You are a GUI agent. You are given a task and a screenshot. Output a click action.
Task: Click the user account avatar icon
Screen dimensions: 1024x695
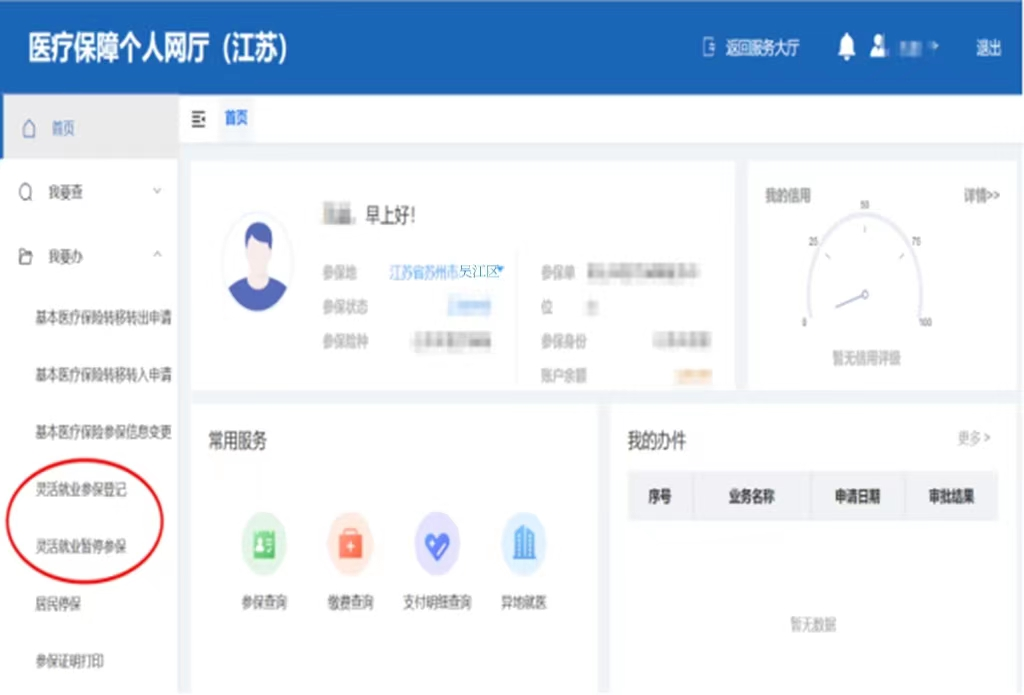(879, 47)
